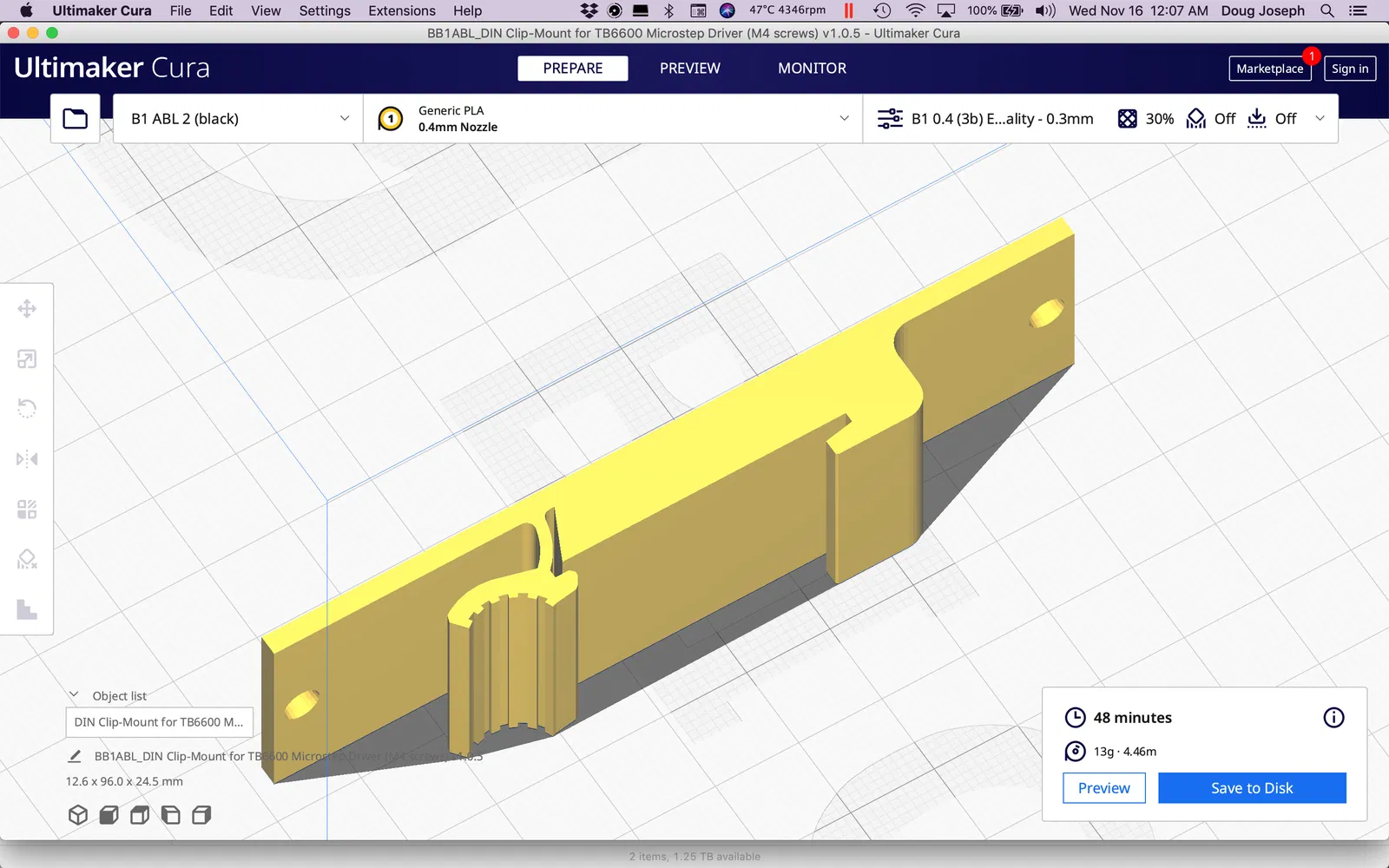Open macOS Spotlight search
The height and width of the screenshot is (868, 1389).
[x=1327, y=10]
